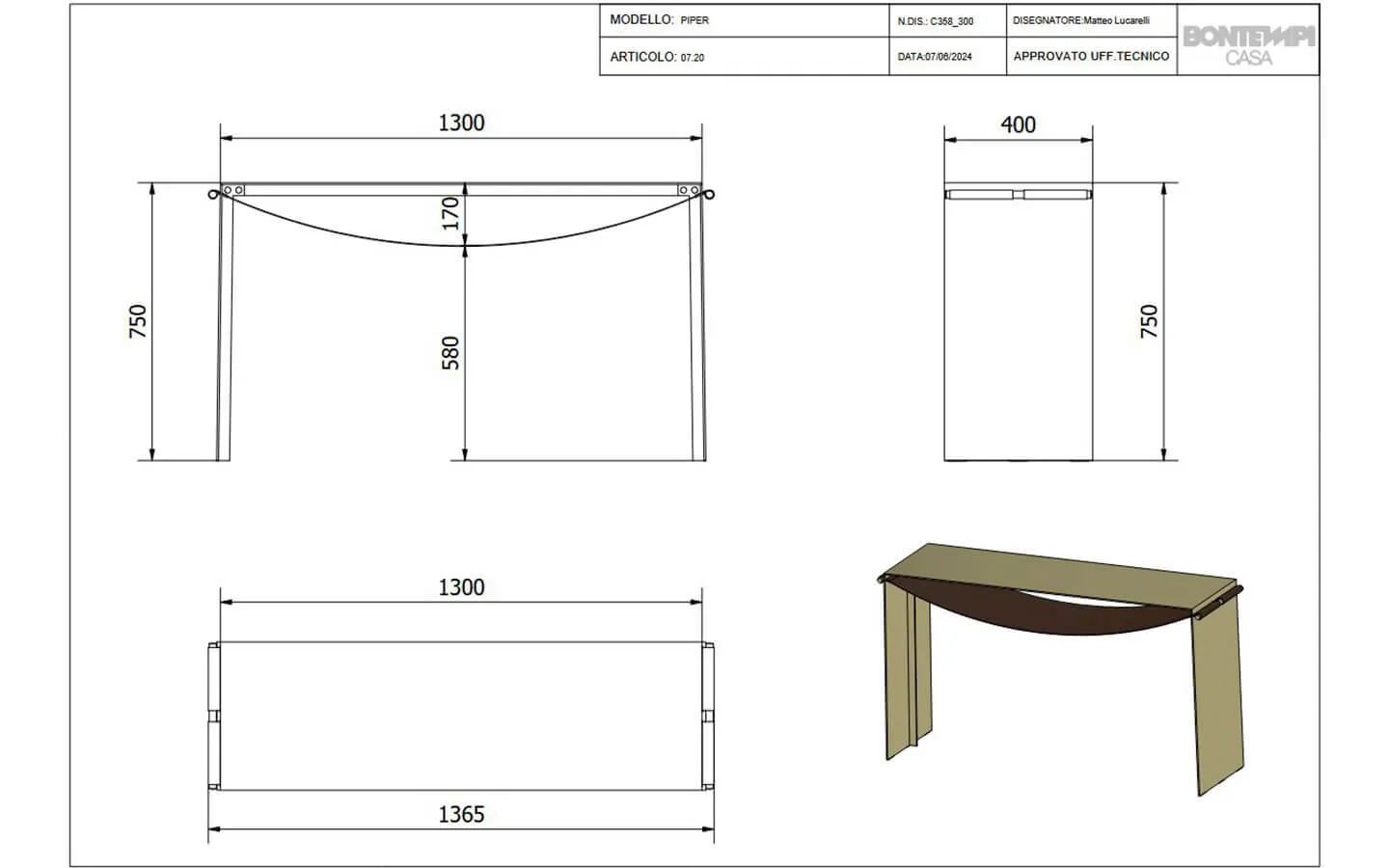Select the N.DIS. C358_300 drawing number
1389x868 pixels.
[946, 20]
